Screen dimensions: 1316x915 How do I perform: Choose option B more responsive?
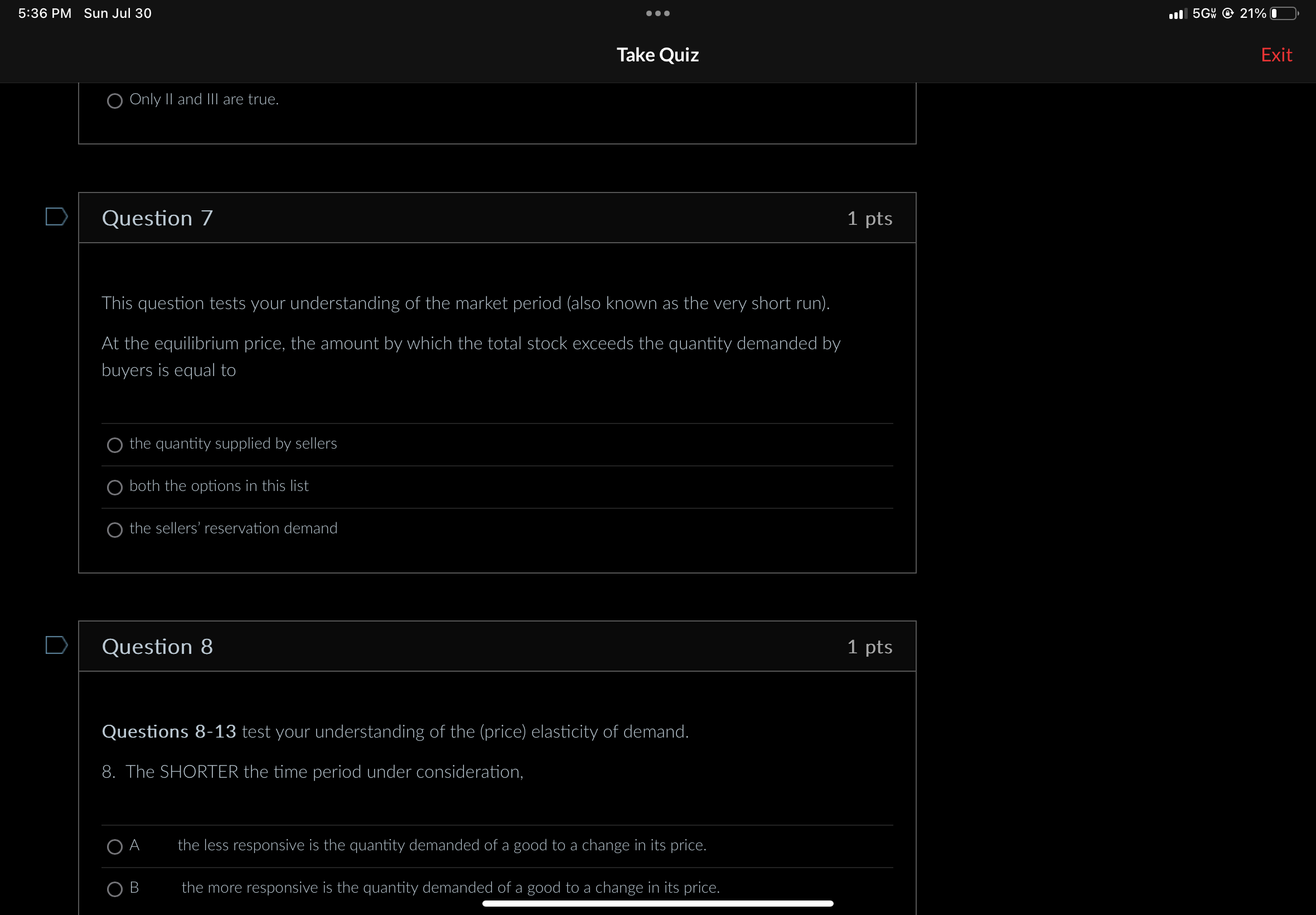[114, 889]
